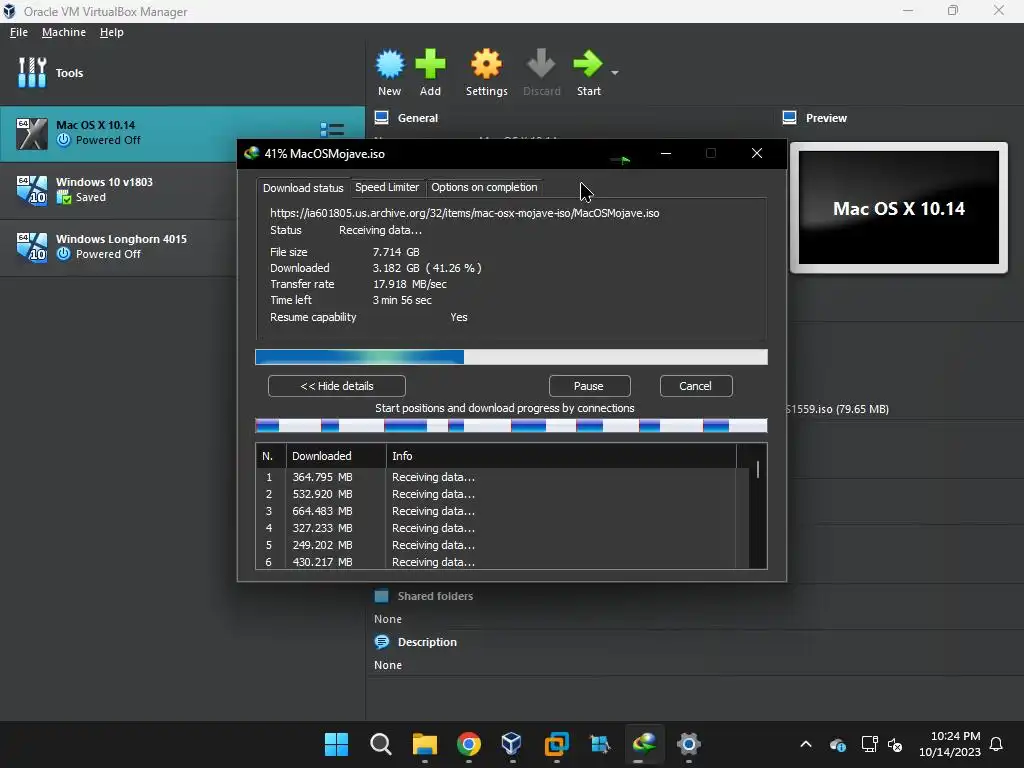Cancel the MacOSMojave.iso download
1024x768 pixels.
pos(696,386)
